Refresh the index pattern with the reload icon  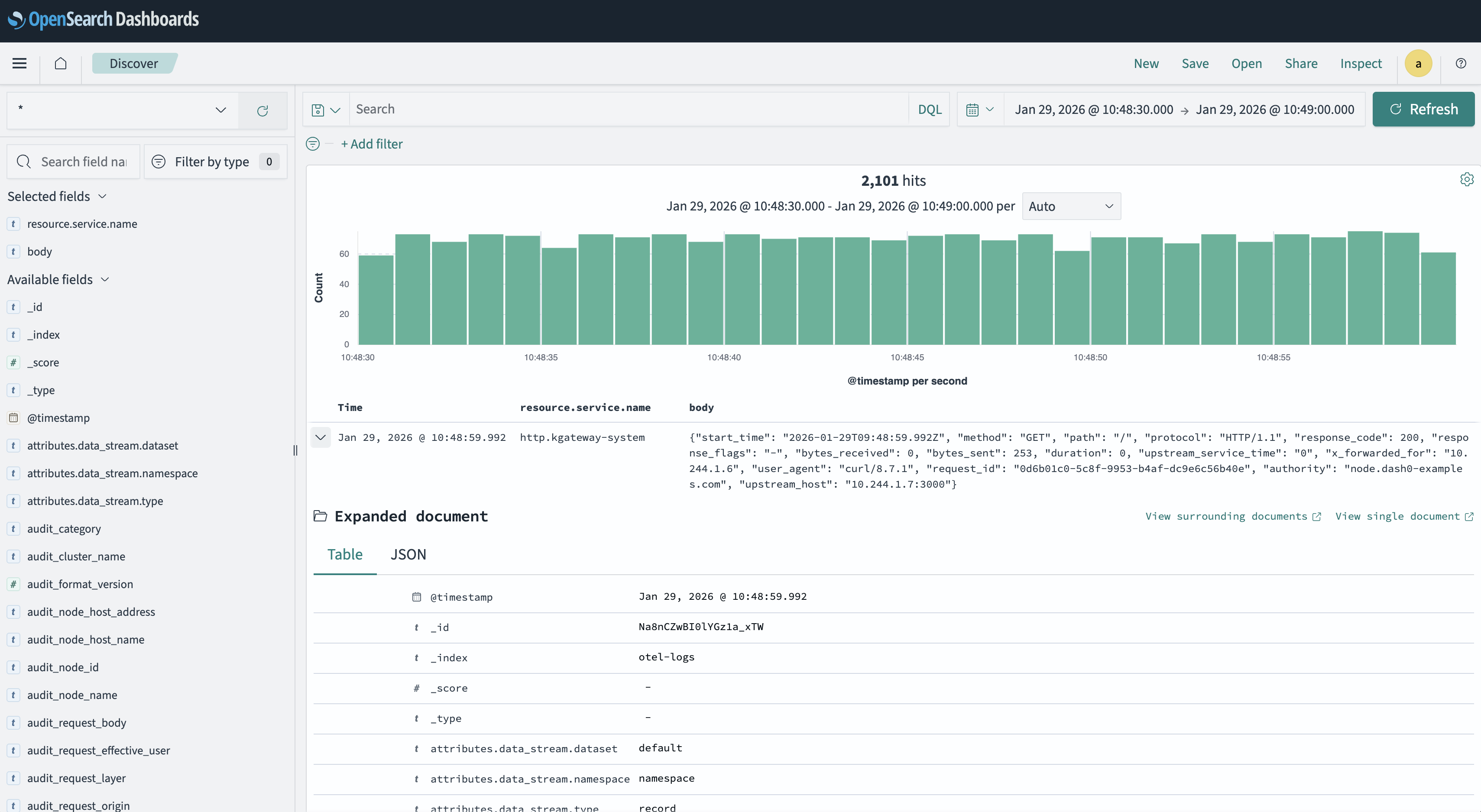click(x=263, y=110)
